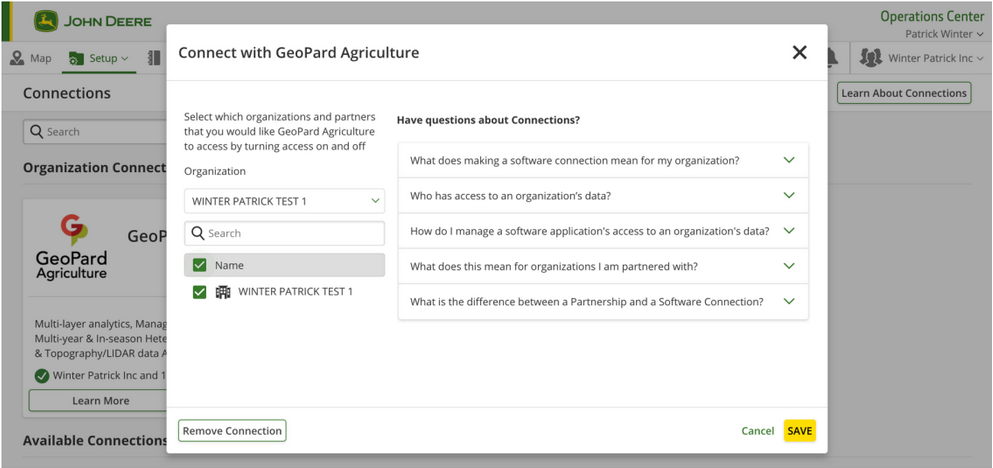
Task: Expand 'What does making a software connection mean'
Action: click(602, 160)
